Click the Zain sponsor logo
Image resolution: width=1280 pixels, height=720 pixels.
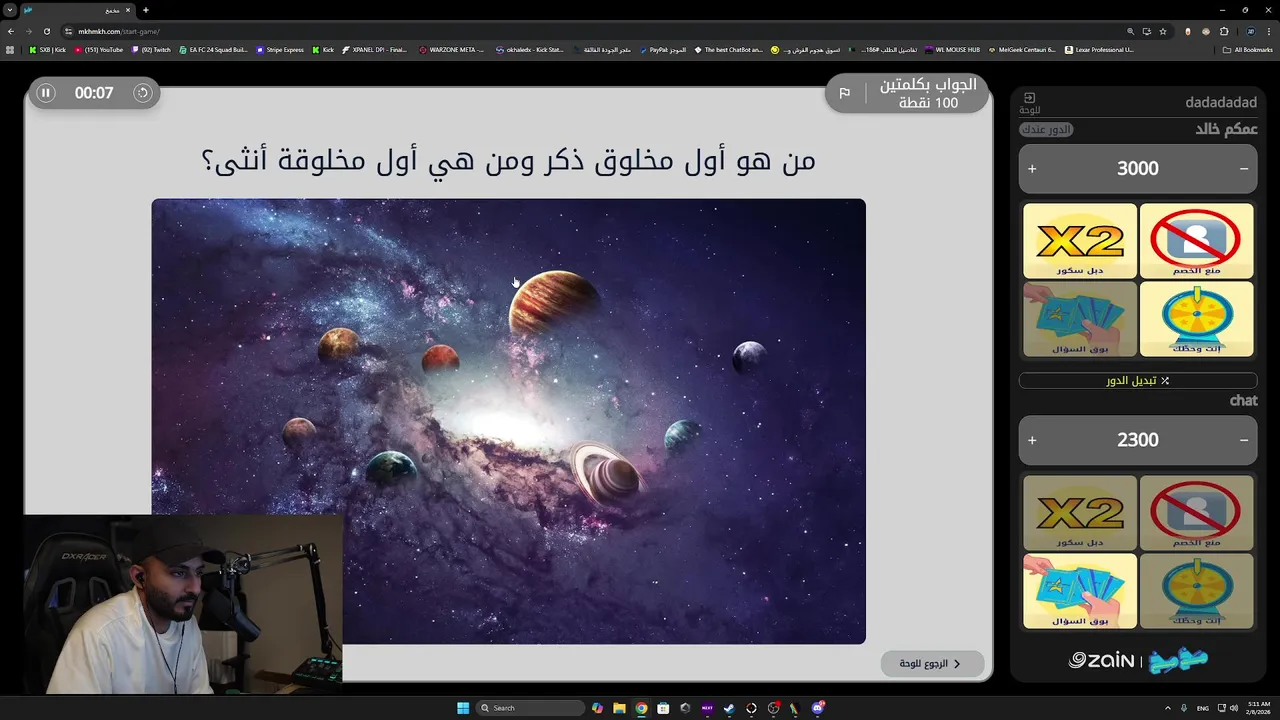coord(1101,660)
